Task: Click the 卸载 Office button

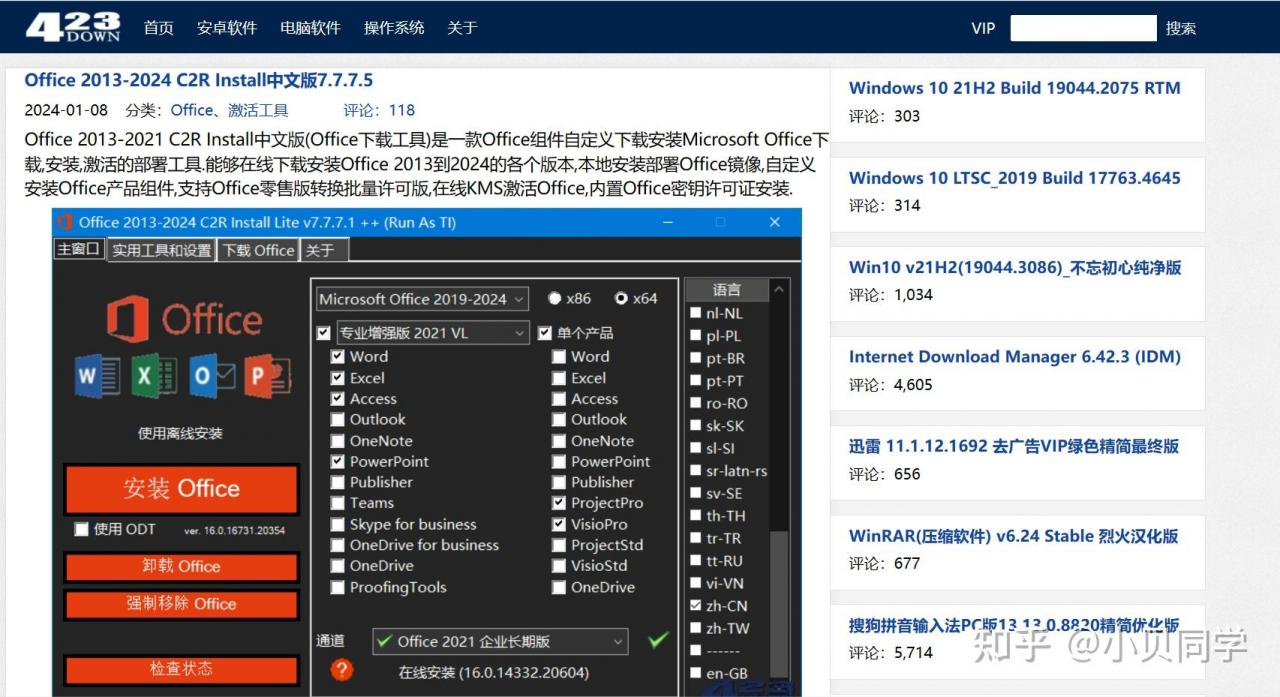Action: point(181,567)
